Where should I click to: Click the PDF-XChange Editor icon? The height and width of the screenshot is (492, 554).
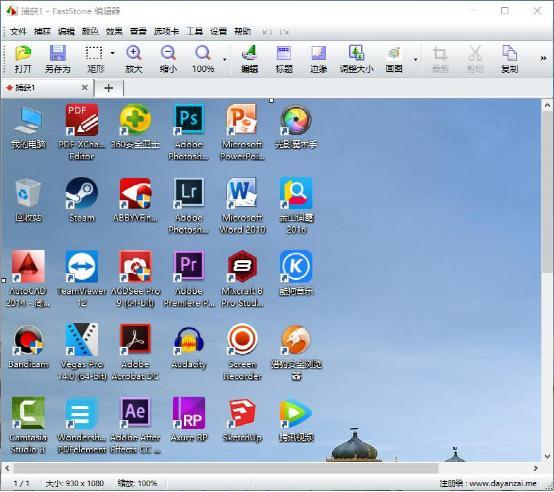[82, 119]
